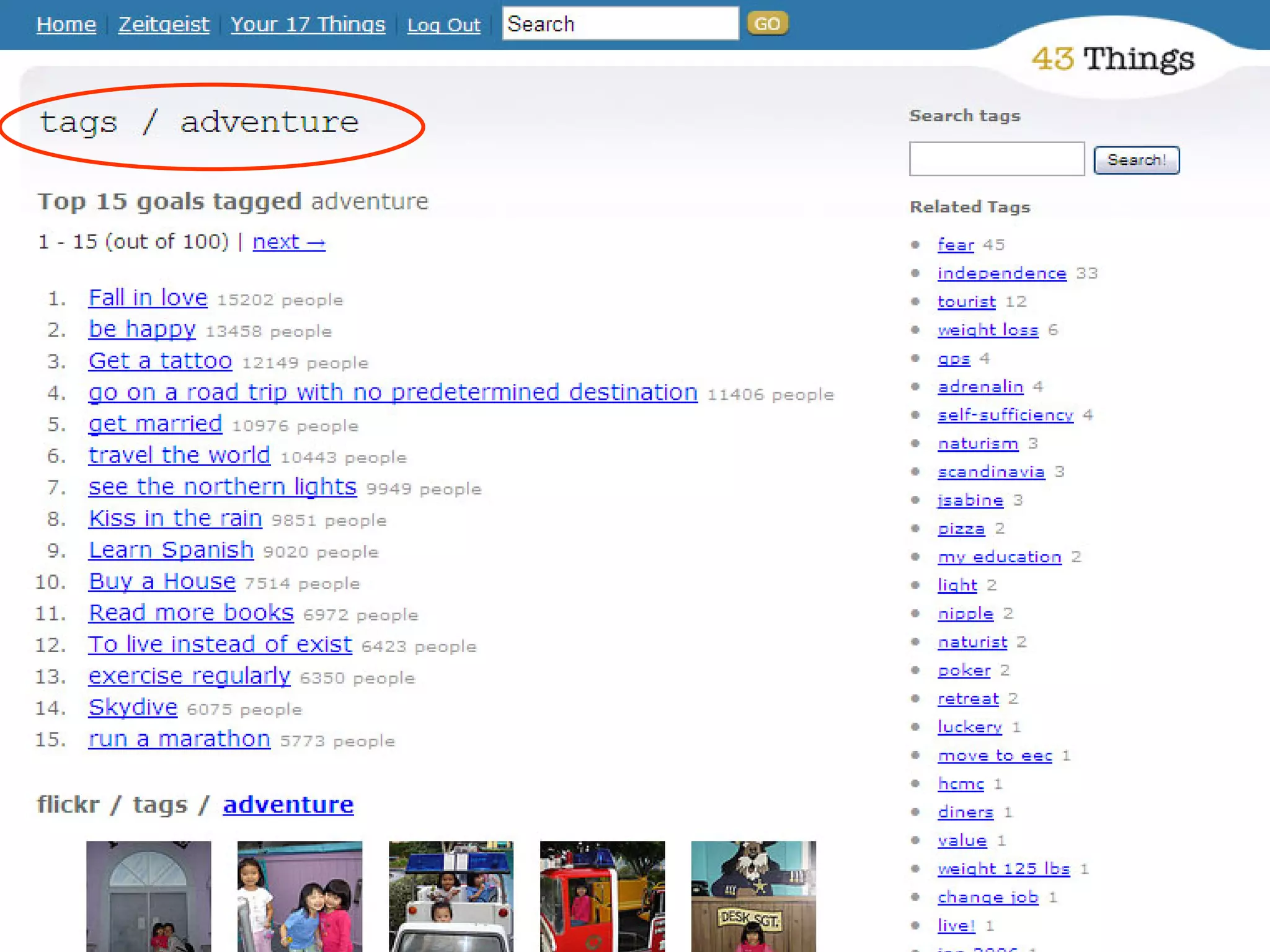
Task: Select the related tag independence
Action: tap(1001, 273)
